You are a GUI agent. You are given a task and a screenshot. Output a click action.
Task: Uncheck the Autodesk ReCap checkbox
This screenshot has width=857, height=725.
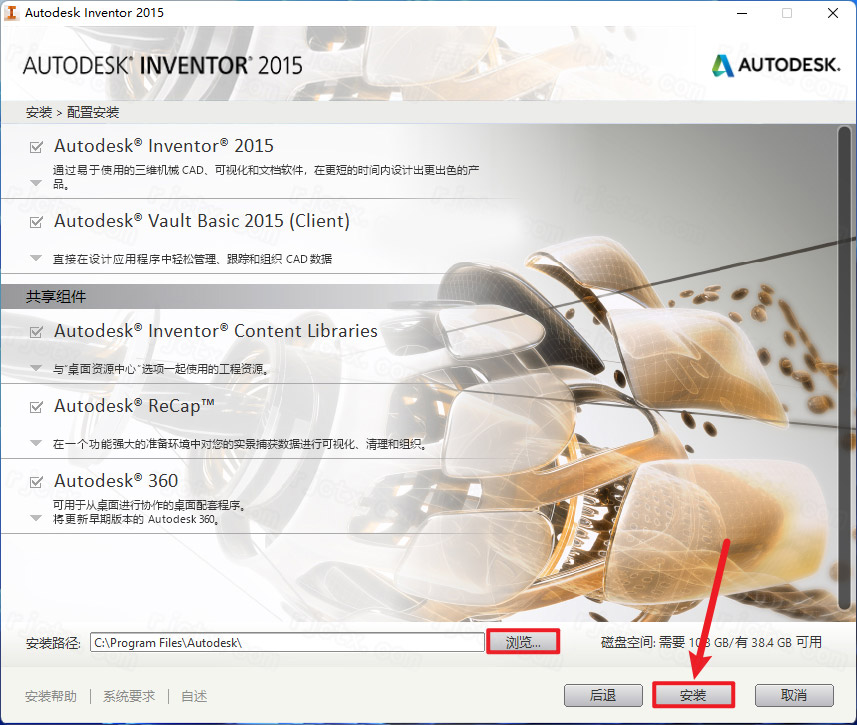pyautogui.click(x=36, y=407)
